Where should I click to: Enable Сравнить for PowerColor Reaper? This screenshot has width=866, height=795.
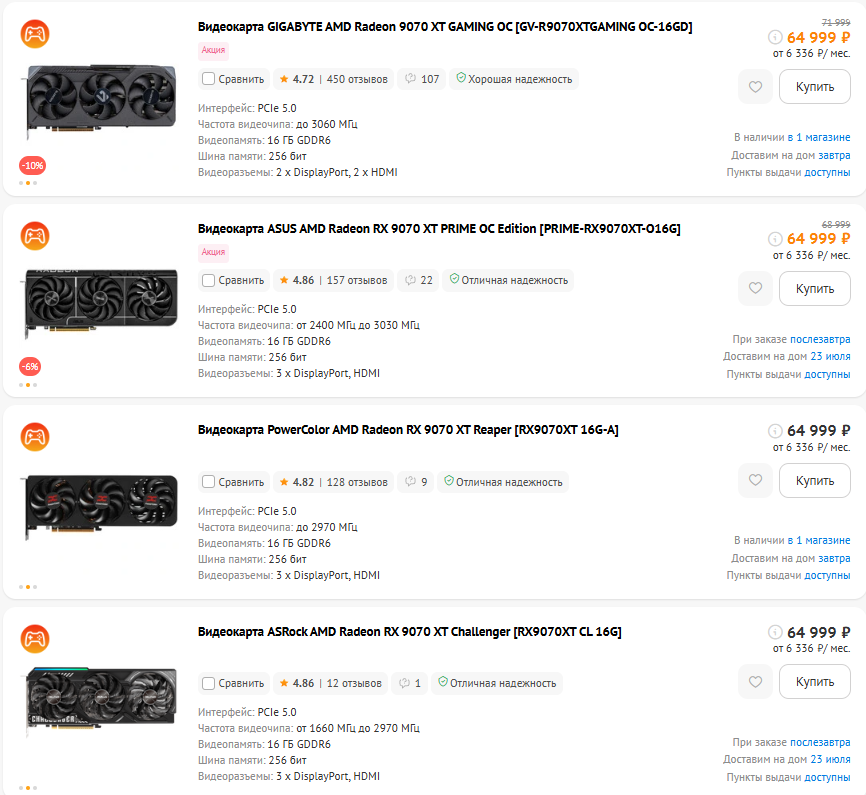coord(208,482)
